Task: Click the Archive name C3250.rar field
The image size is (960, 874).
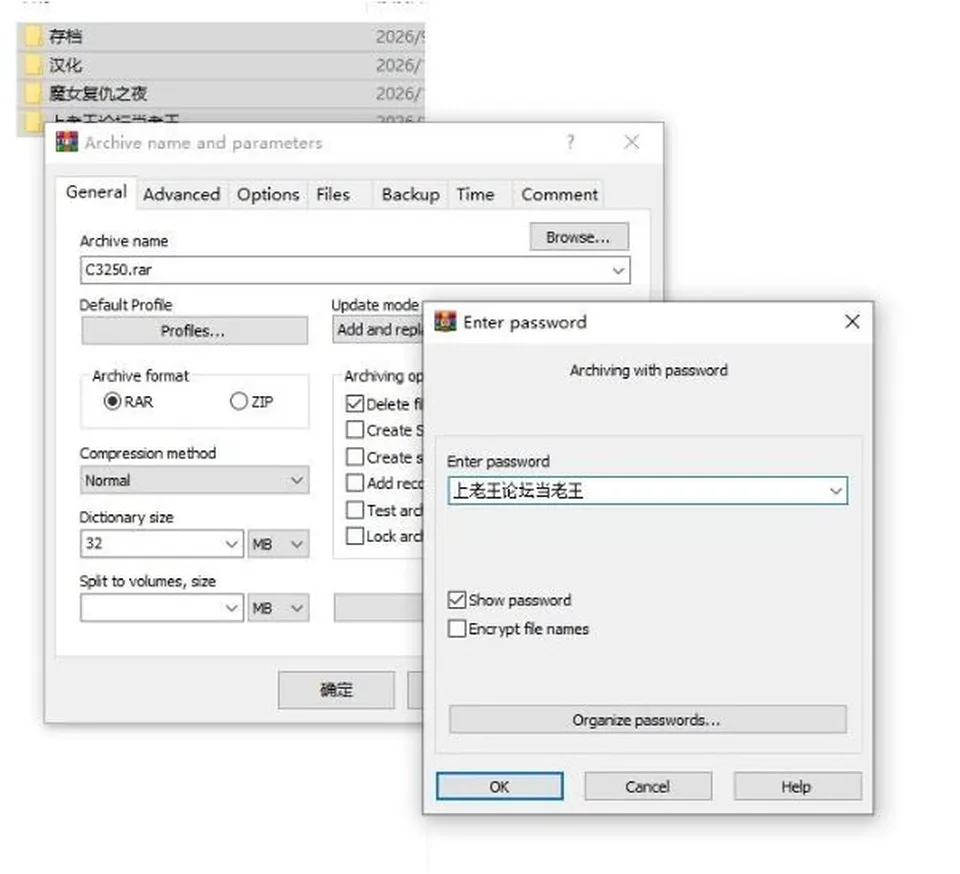Action: (355, 270)
